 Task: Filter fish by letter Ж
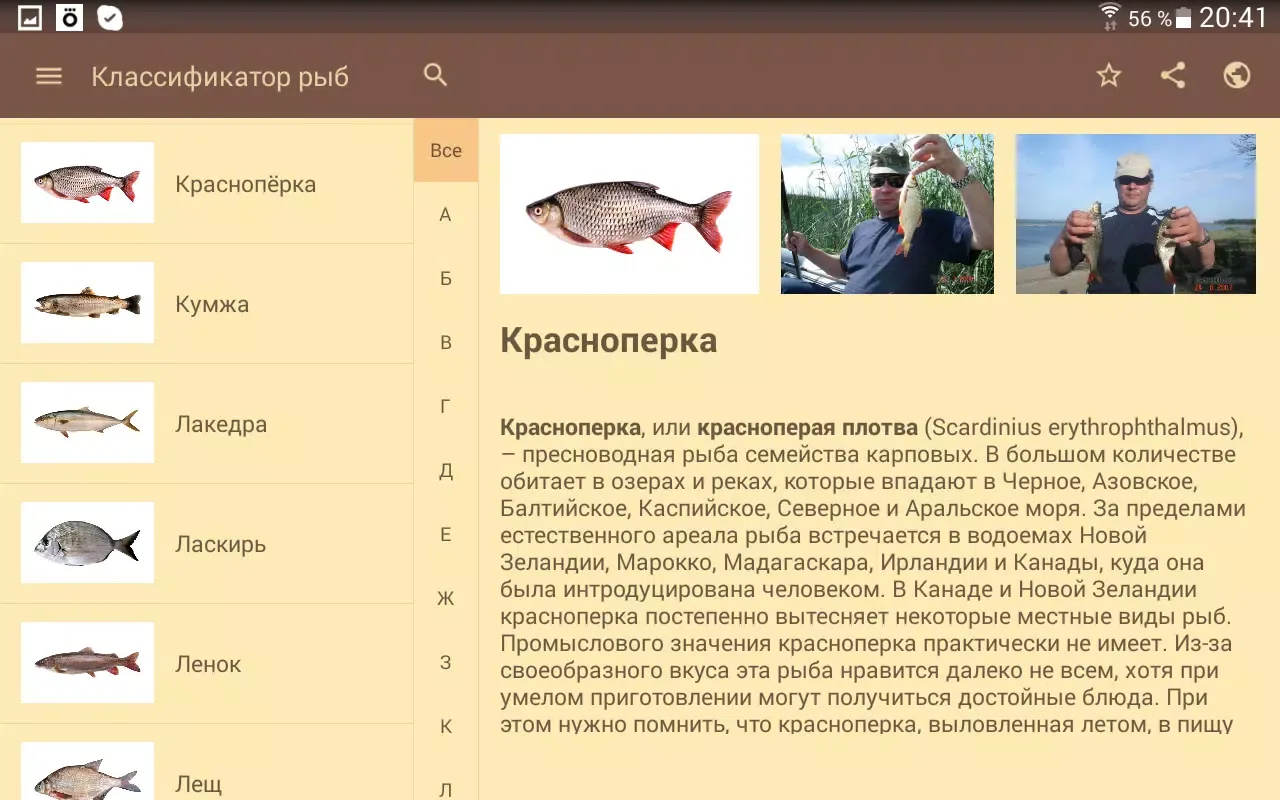(x=446, y=599)
